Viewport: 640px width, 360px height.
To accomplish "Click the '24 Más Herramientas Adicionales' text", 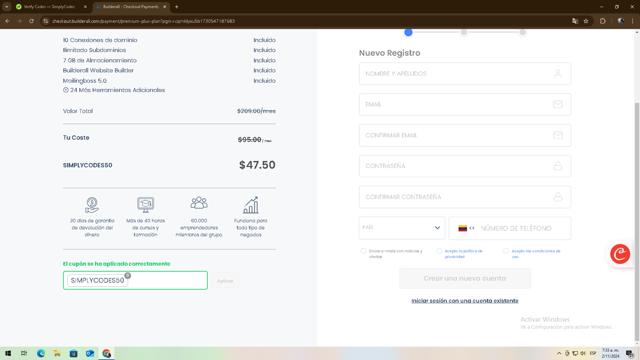I will pyautogui.click(x=118, y=90).
